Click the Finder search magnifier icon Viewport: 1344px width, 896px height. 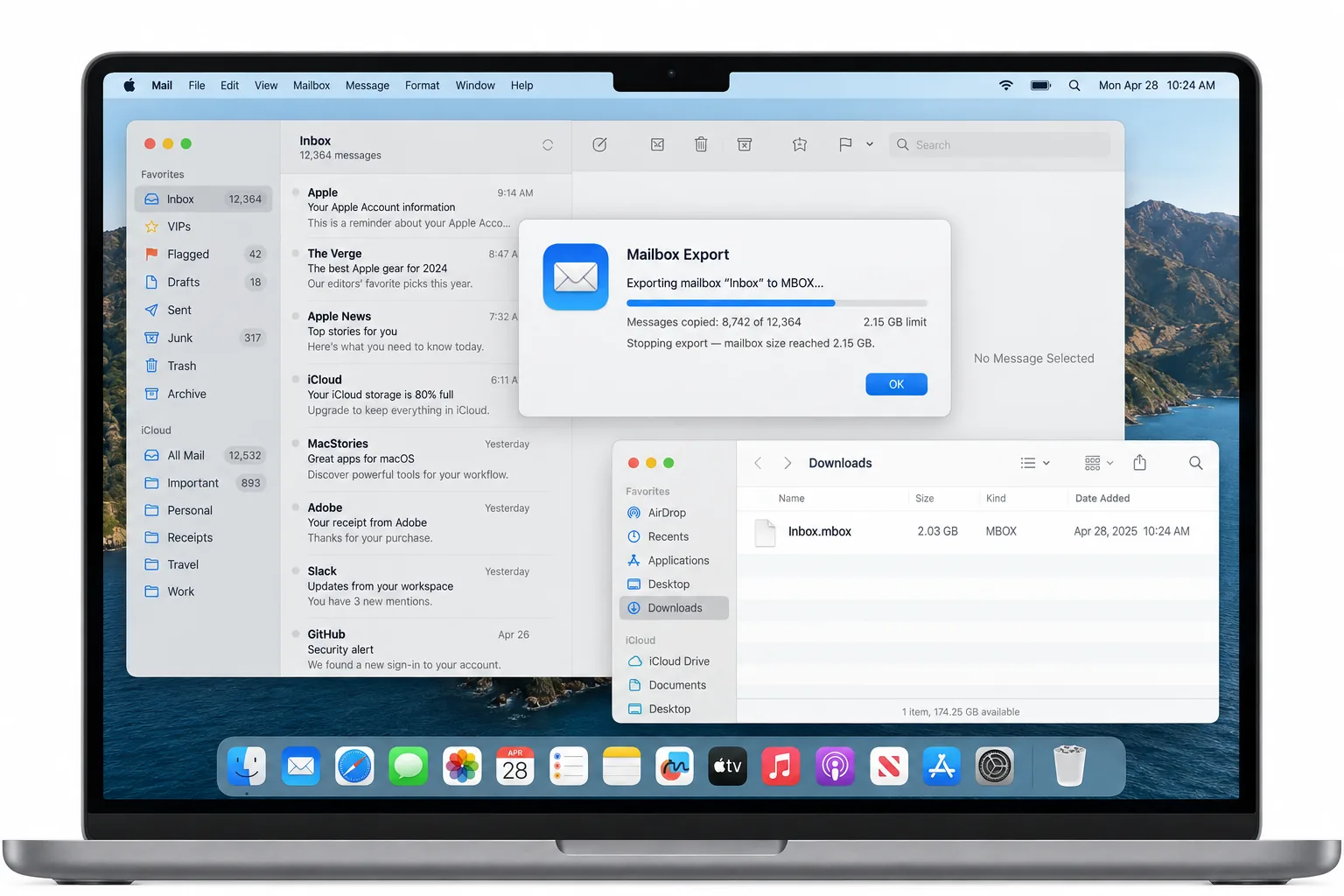coord(1195,463)
